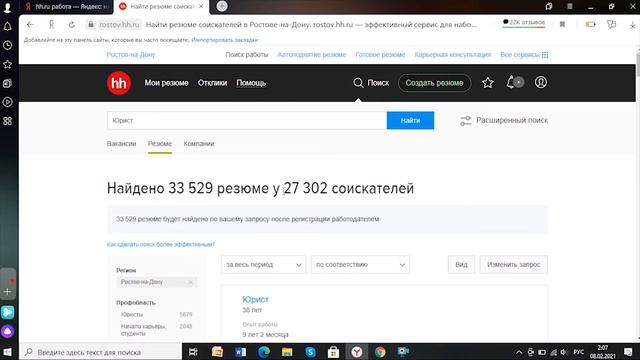
Task: Open the search magnifier Поиск
Action: [371, 83]
